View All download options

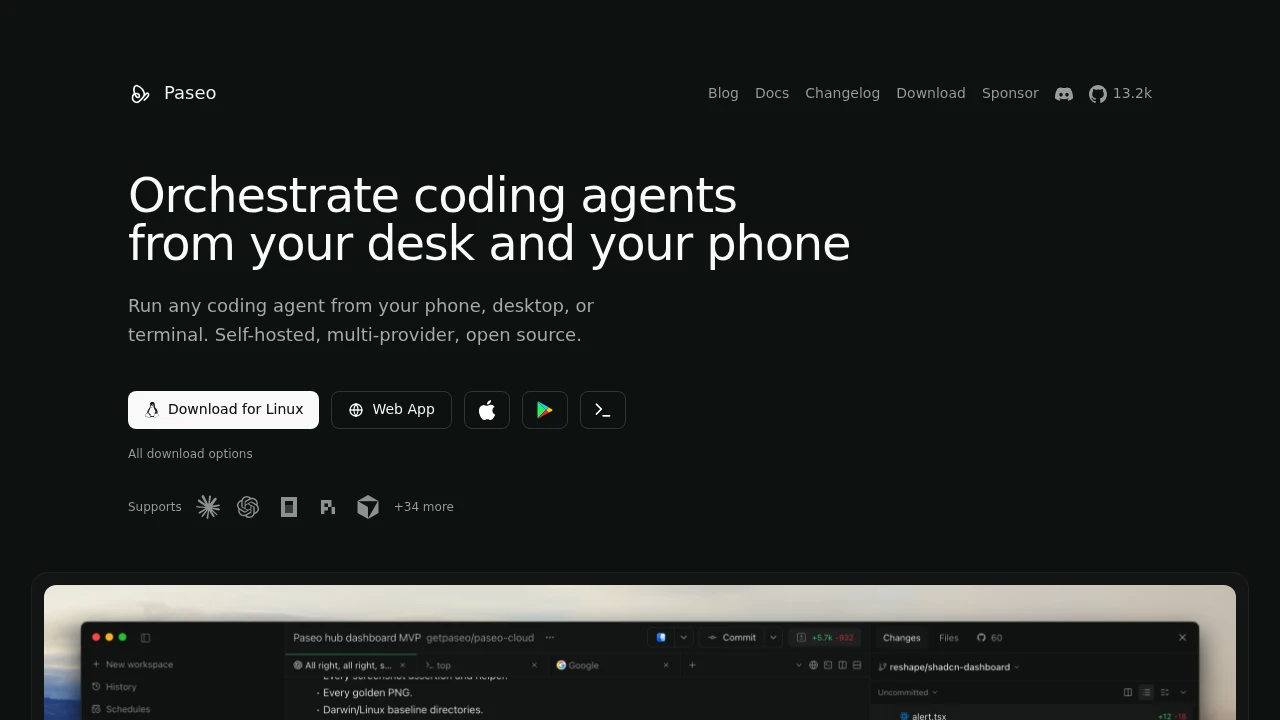tap(190, 454)
